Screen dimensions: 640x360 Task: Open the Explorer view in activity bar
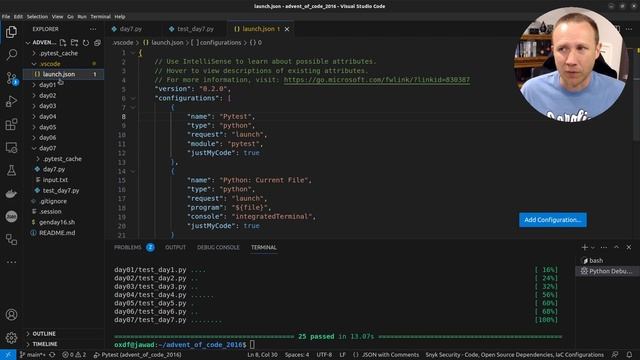pos(11,31)
